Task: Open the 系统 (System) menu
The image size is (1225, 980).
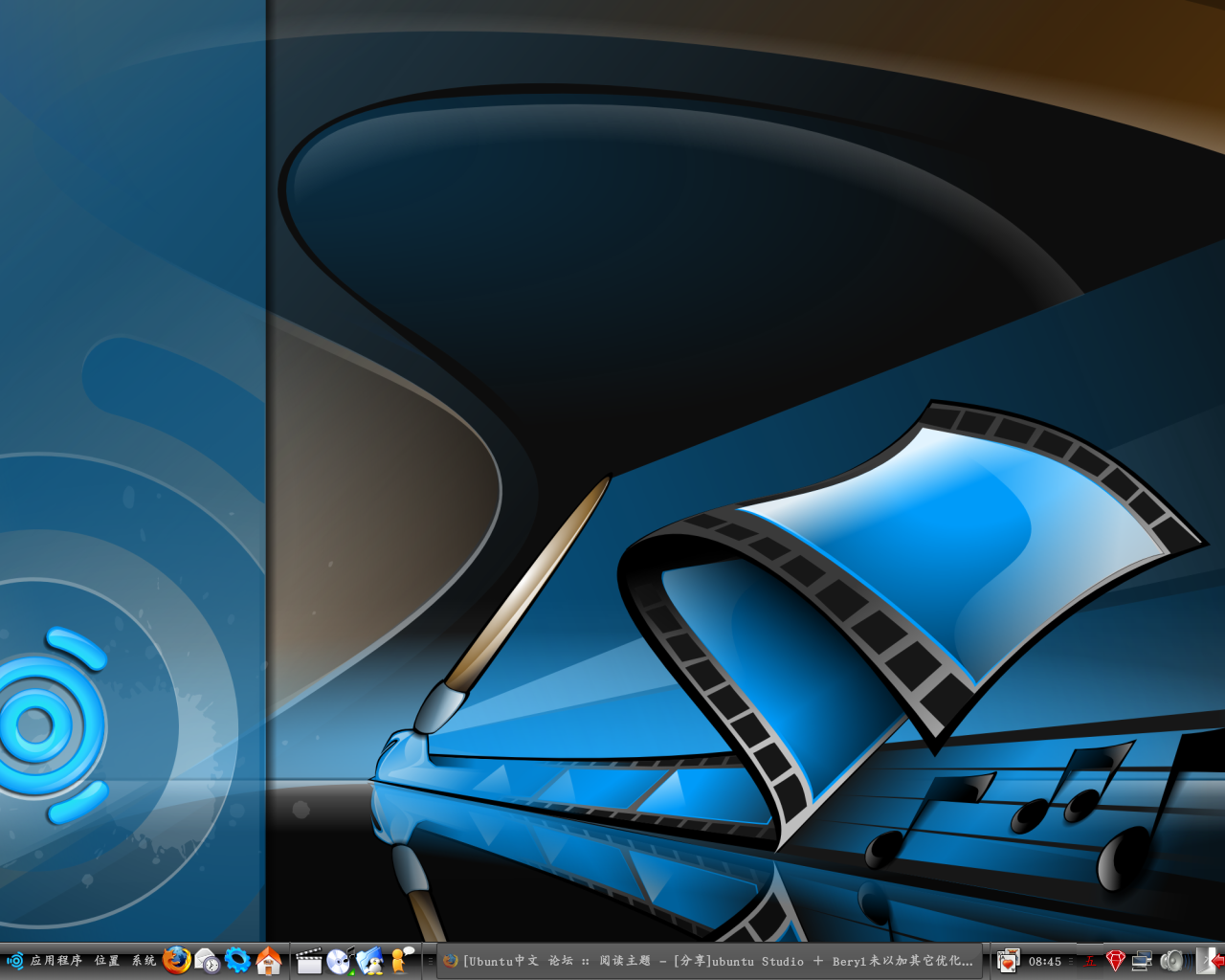Action: pyautogui.click(x=144, y=961)
